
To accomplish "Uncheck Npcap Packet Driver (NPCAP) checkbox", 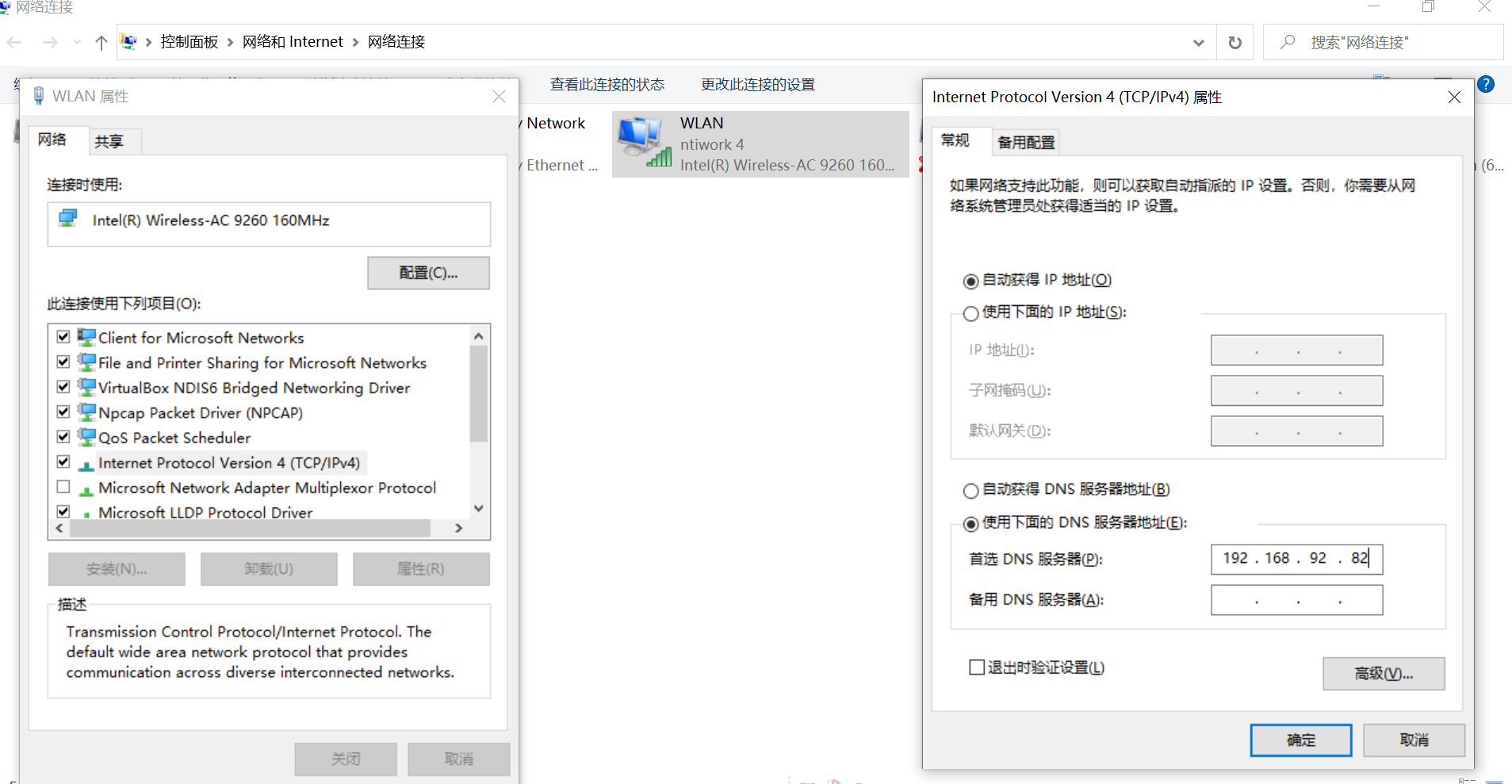I will pyautogui.click(x=63, y=412).
